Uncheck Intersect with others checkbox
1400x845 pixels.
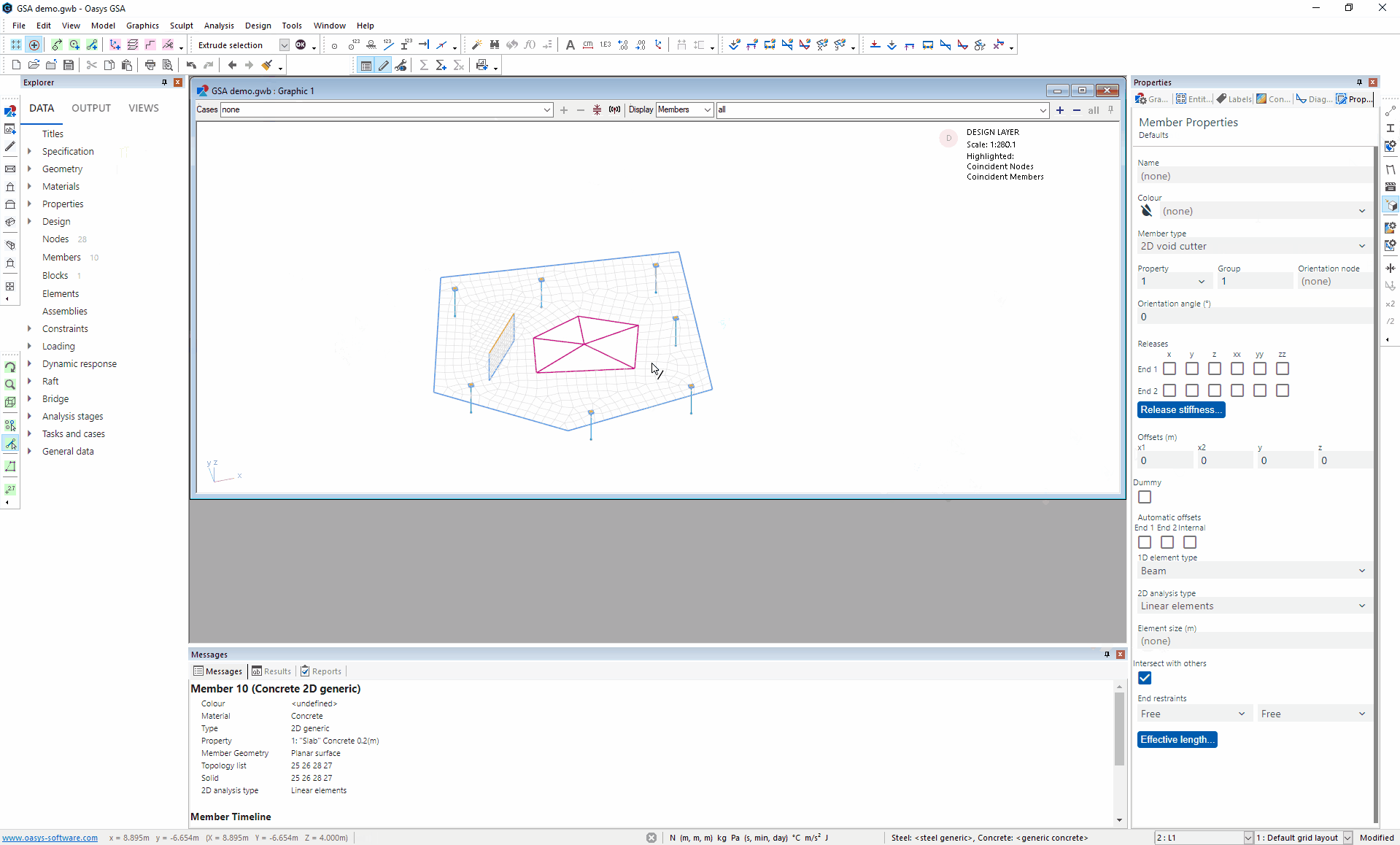pyautogui.click(x=1145, y=678)
